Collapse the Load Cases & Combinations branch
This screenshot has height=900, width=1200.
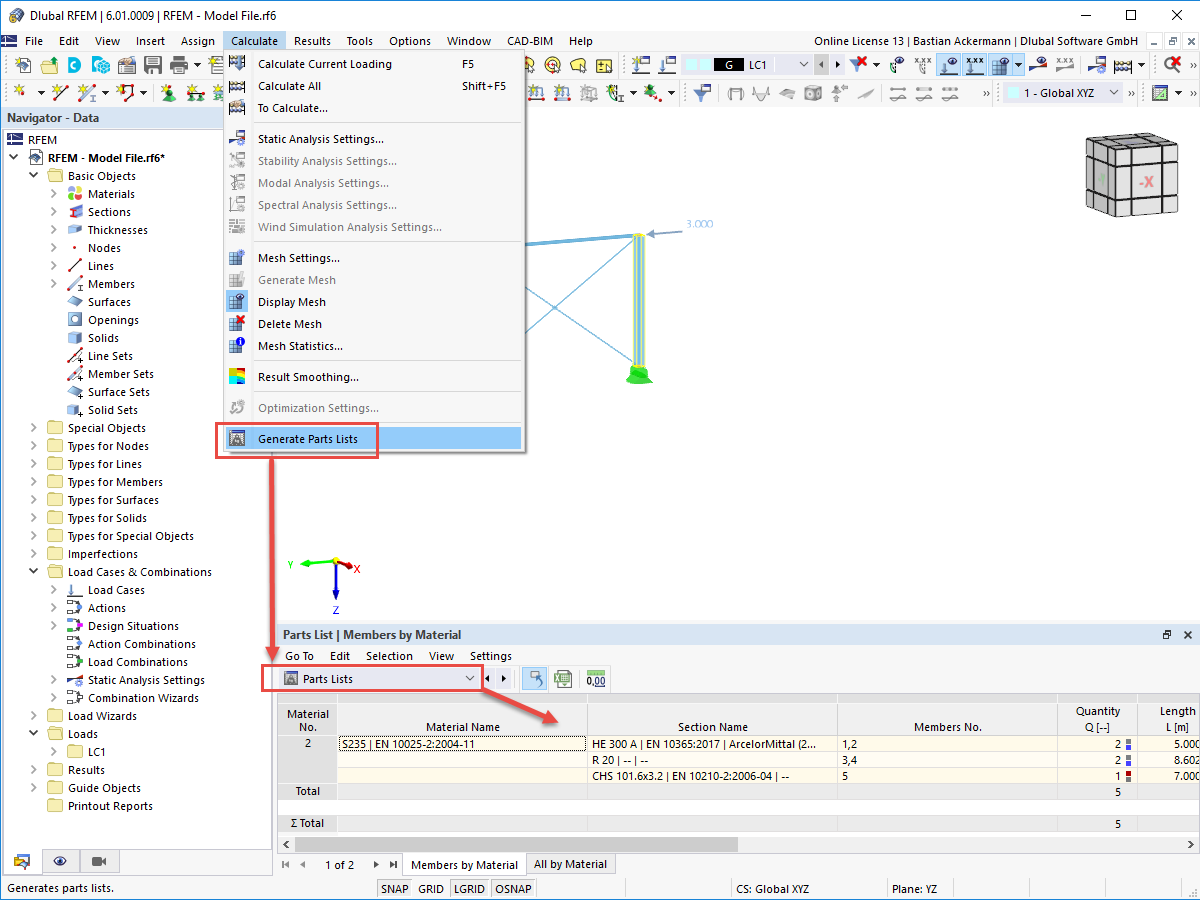(x=33, y=571)
